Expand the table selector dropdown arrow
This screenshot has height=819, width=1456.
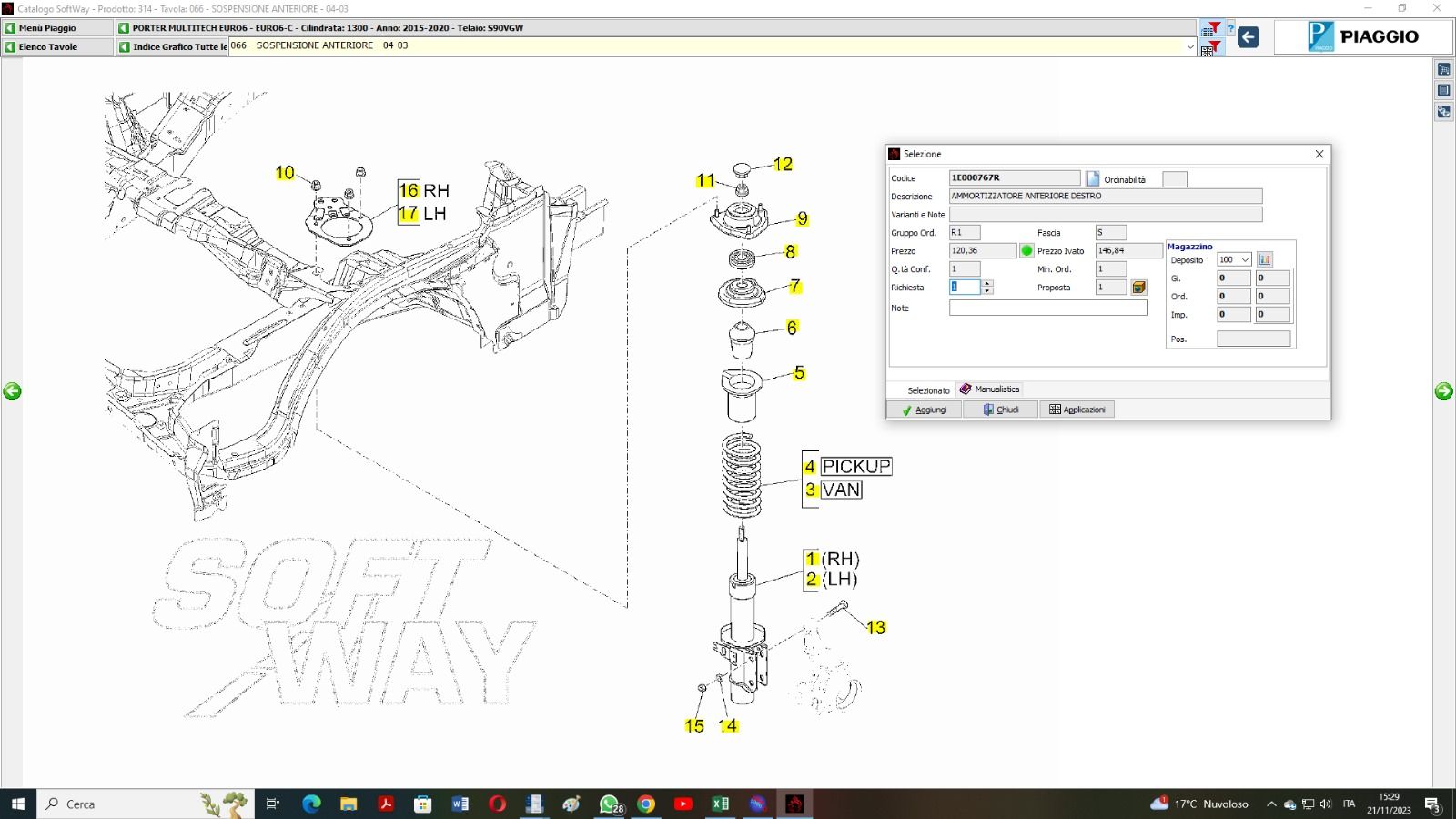point(1189,46)
